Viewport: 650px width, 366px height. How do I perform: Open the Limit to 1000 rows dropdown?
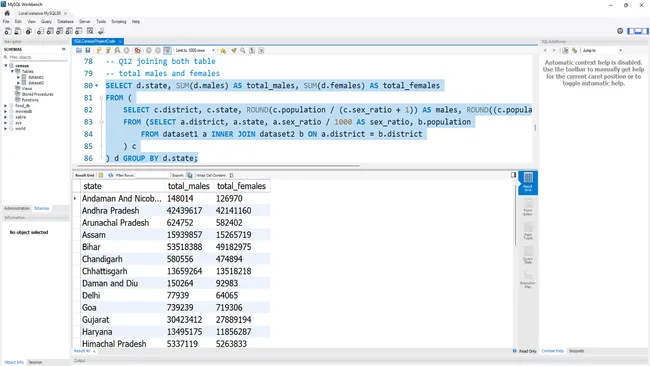[195, 51]
